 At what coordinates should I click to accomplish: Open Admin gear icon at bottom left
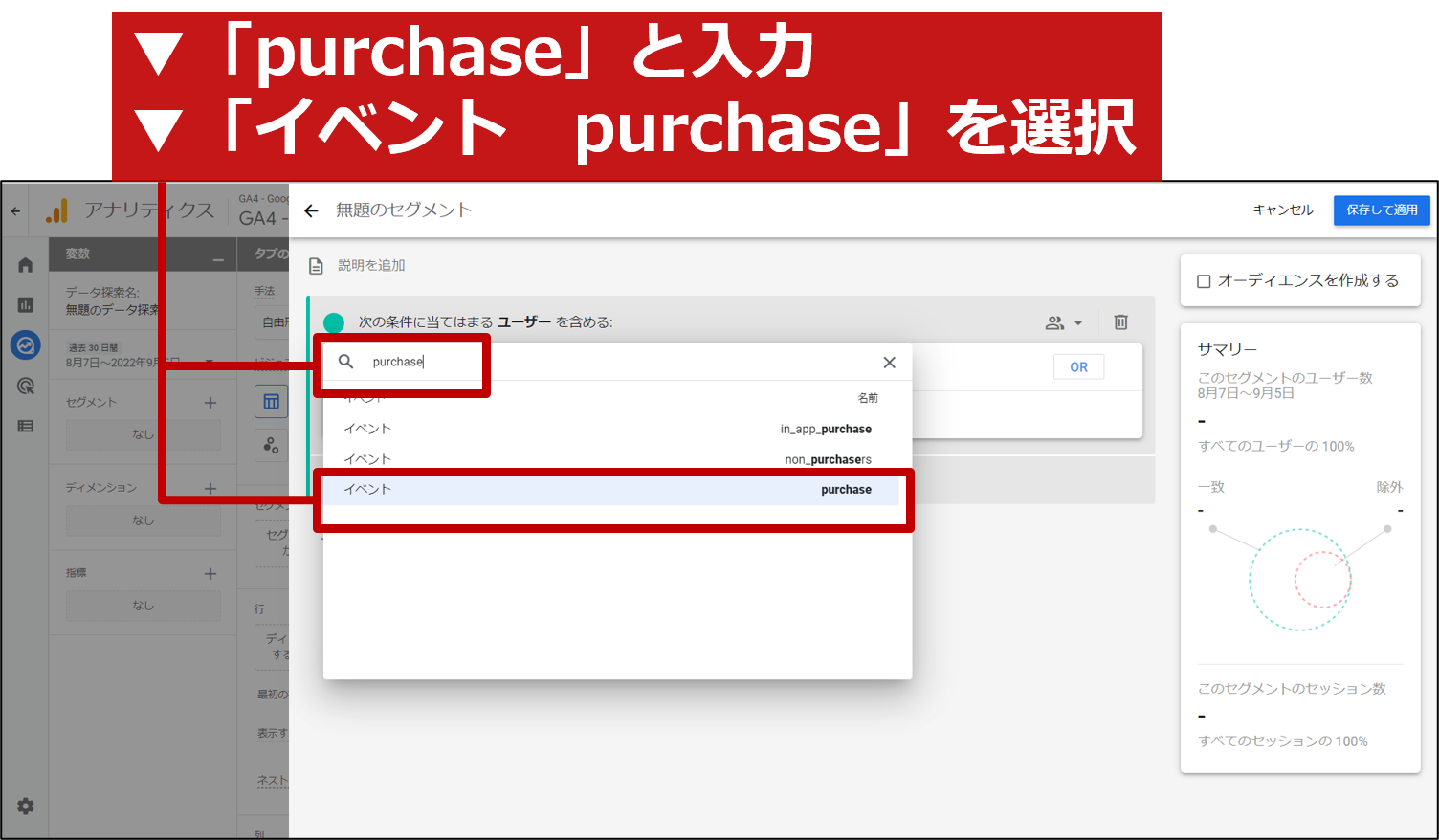[x=26, y=806]
